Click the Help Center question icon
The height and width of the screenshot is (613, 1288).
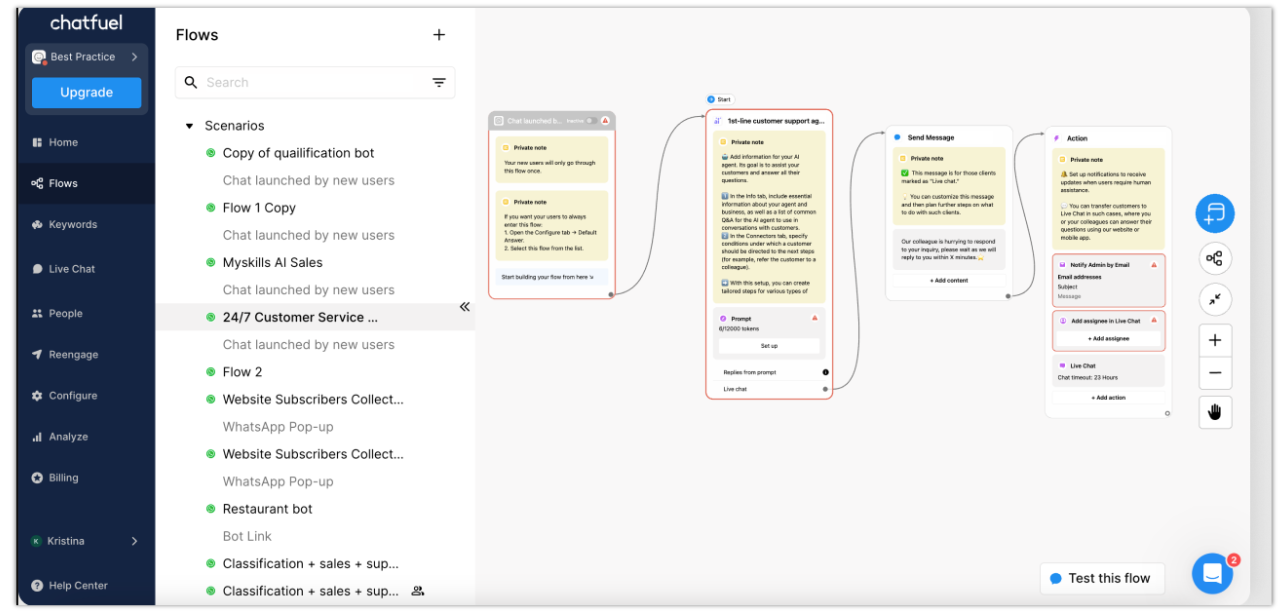[x=37, y=586]
